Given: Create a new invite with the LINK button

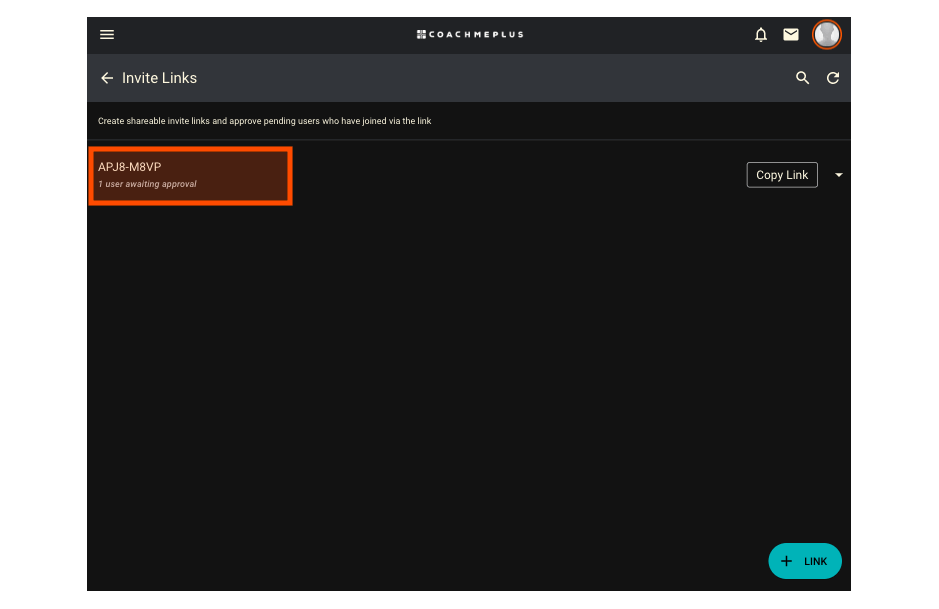Looking at the screenshot, I should click(805, 561).
